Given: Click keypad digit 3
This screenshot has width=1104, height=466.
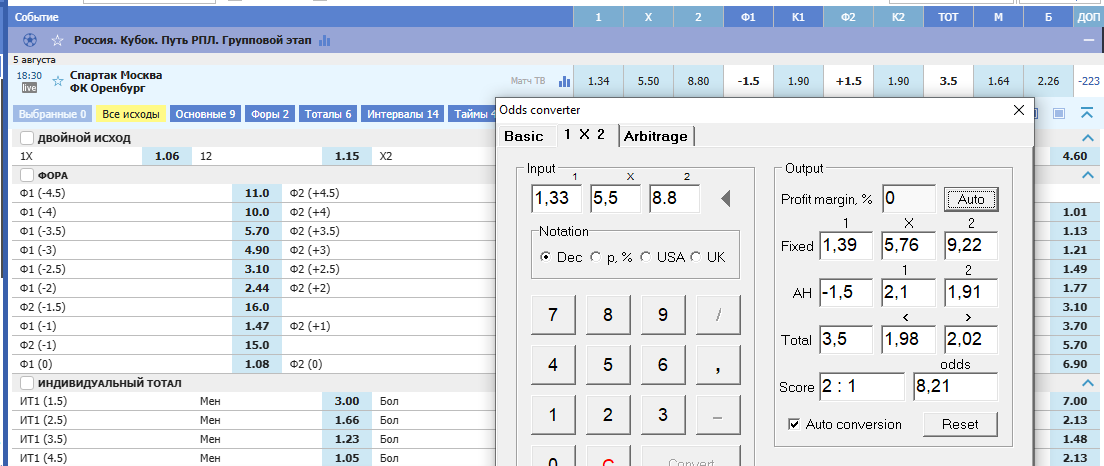Looking at the screenshot, I should click(663, 415).
